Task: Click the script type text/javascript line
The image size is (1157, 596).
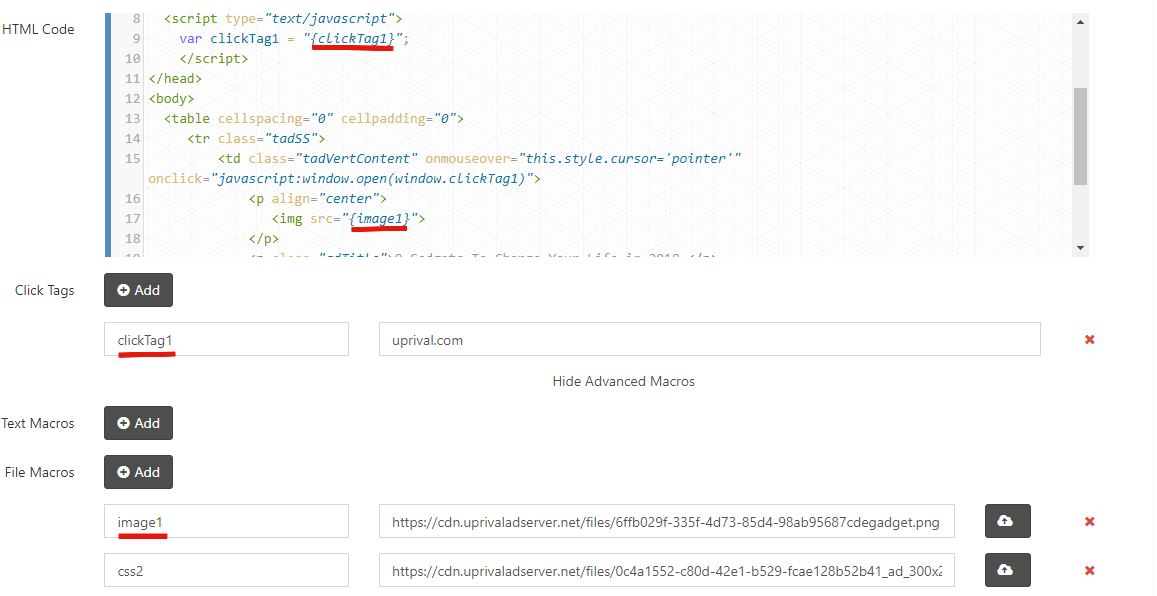Action: pos(283,18)
